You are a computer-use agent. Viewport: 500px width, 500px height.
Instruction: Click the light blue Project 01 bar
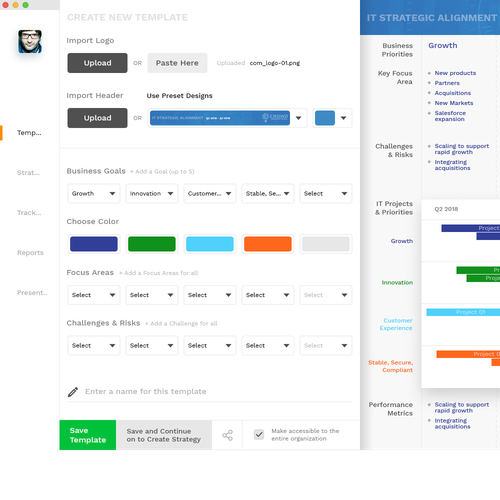[x=463, y=312]
